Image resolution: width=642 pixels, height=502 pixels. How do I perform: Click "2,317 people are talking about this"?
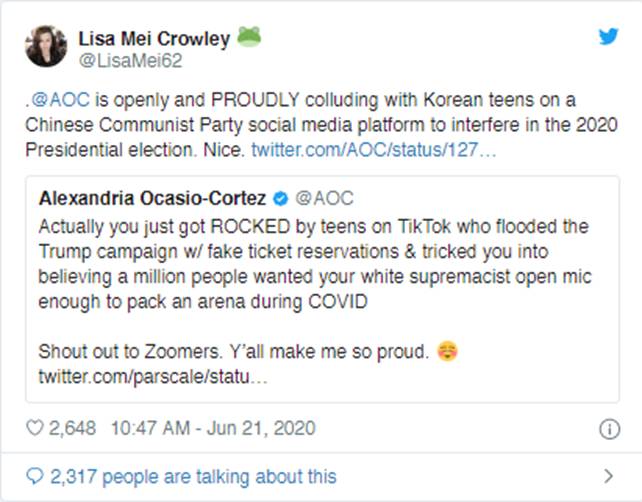192,476
